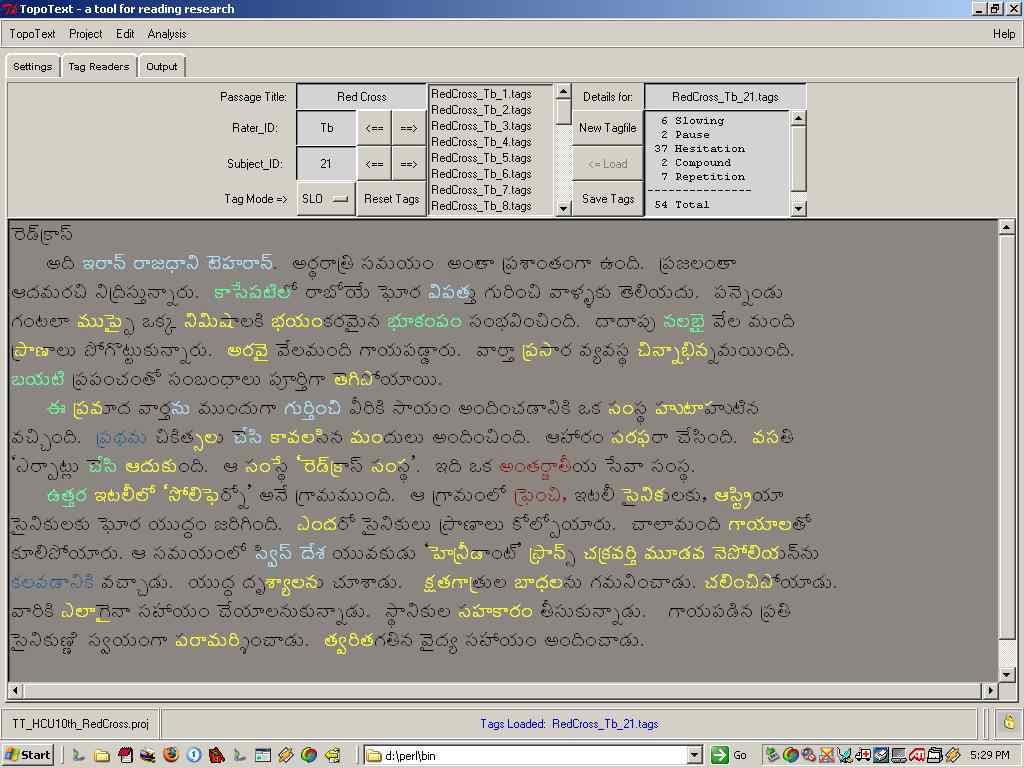Select RedCross_Tb_6.tags in the file list

click(481, 174)
